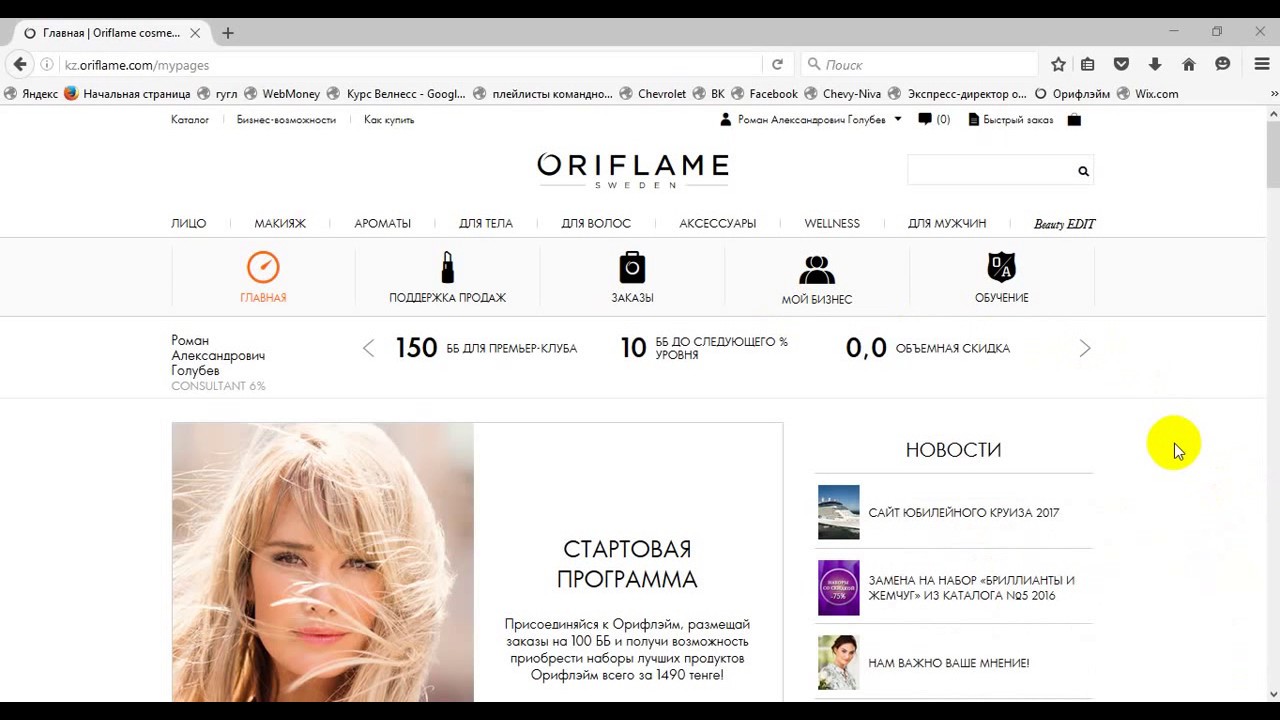Click previous arrow in stats carousel
1280x720 pixels.
click(x=368, y=348)
